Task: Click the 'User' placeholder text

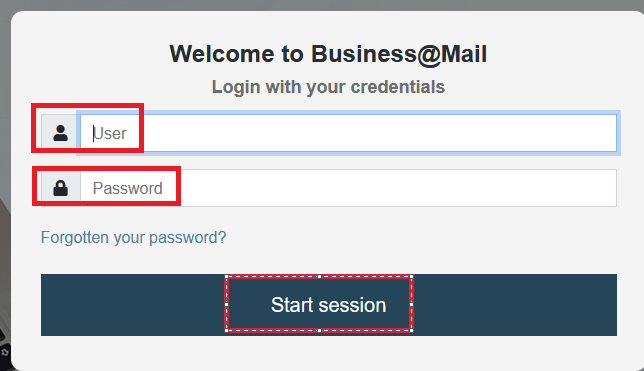Action: 110,134
